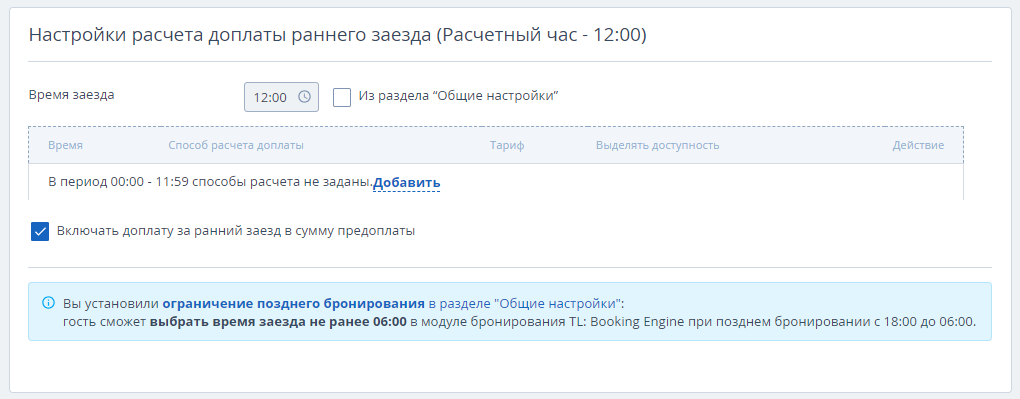Click the bold text 'выбрать время заезда не ранее 06:00'
Image resolution: width=1020 pixels, height=399 pixels.
(x=278, y=321)
